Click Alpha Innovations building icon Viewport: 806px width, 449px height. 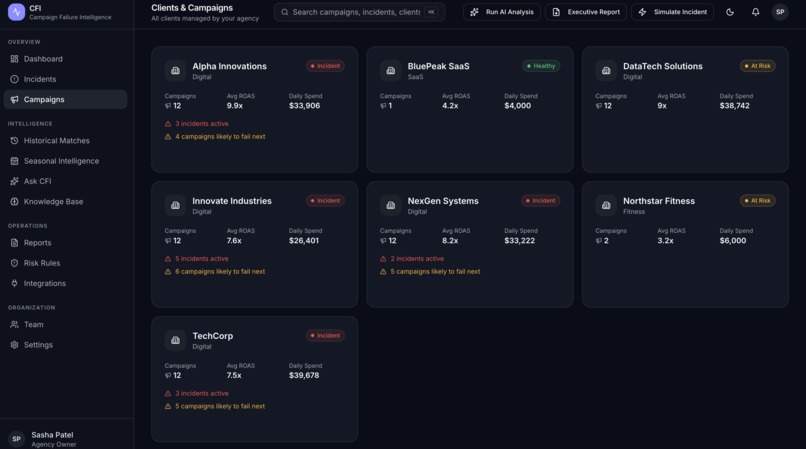click(x=175, y=70)
